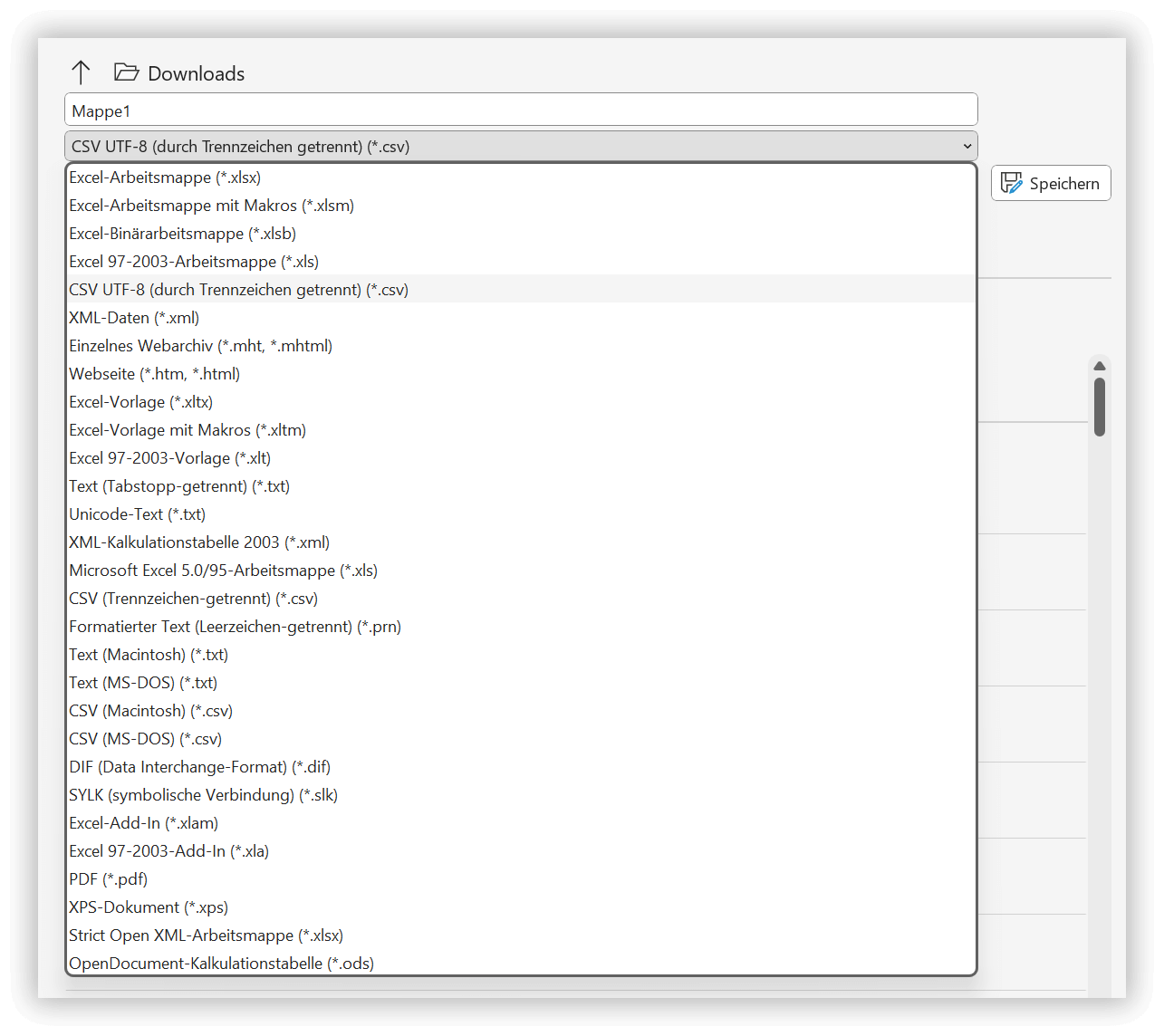Choose CSV (Macintosh) (*.csv)
The image size is (1164, 1036).
pos(521,711)
